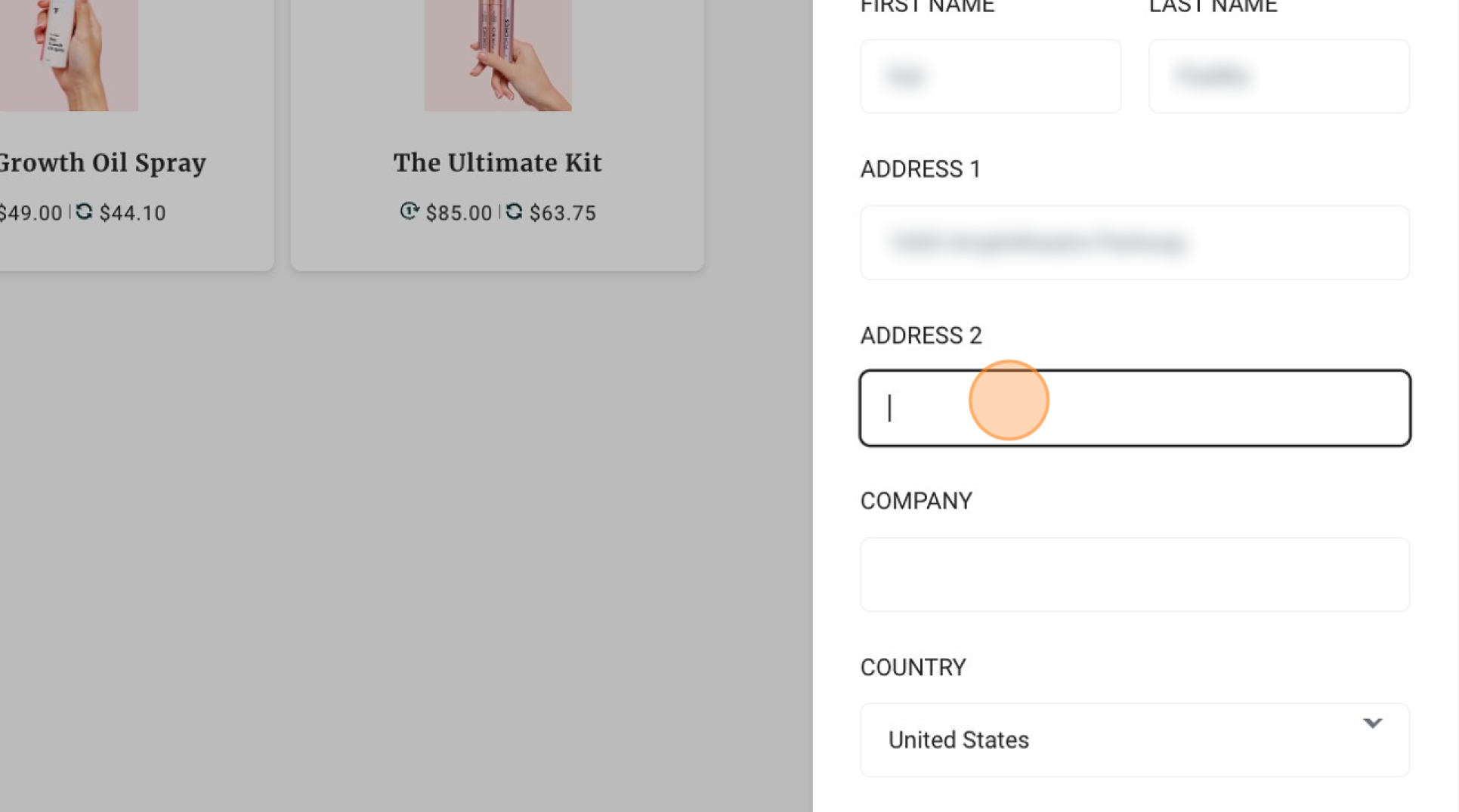Click one-time purchase icon beside $85.00
1459x812 pixels.
(410, 211)
